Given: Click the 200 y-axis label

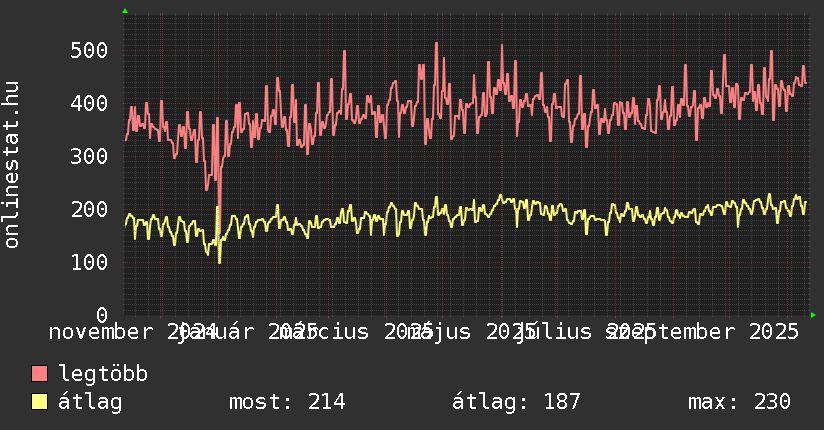Looking at the screenshot, I should [x=89, y=209].
